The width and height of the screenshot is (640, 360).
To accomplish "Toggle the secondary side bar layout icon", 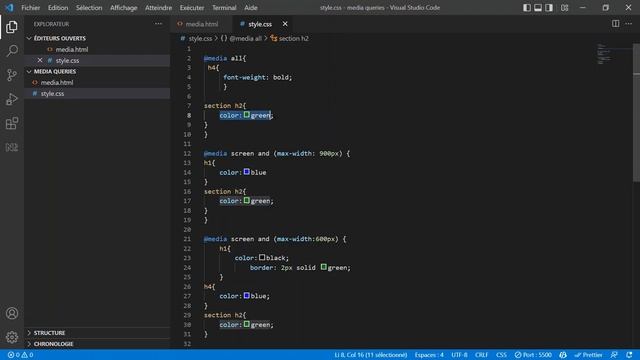I will [549, 7].
